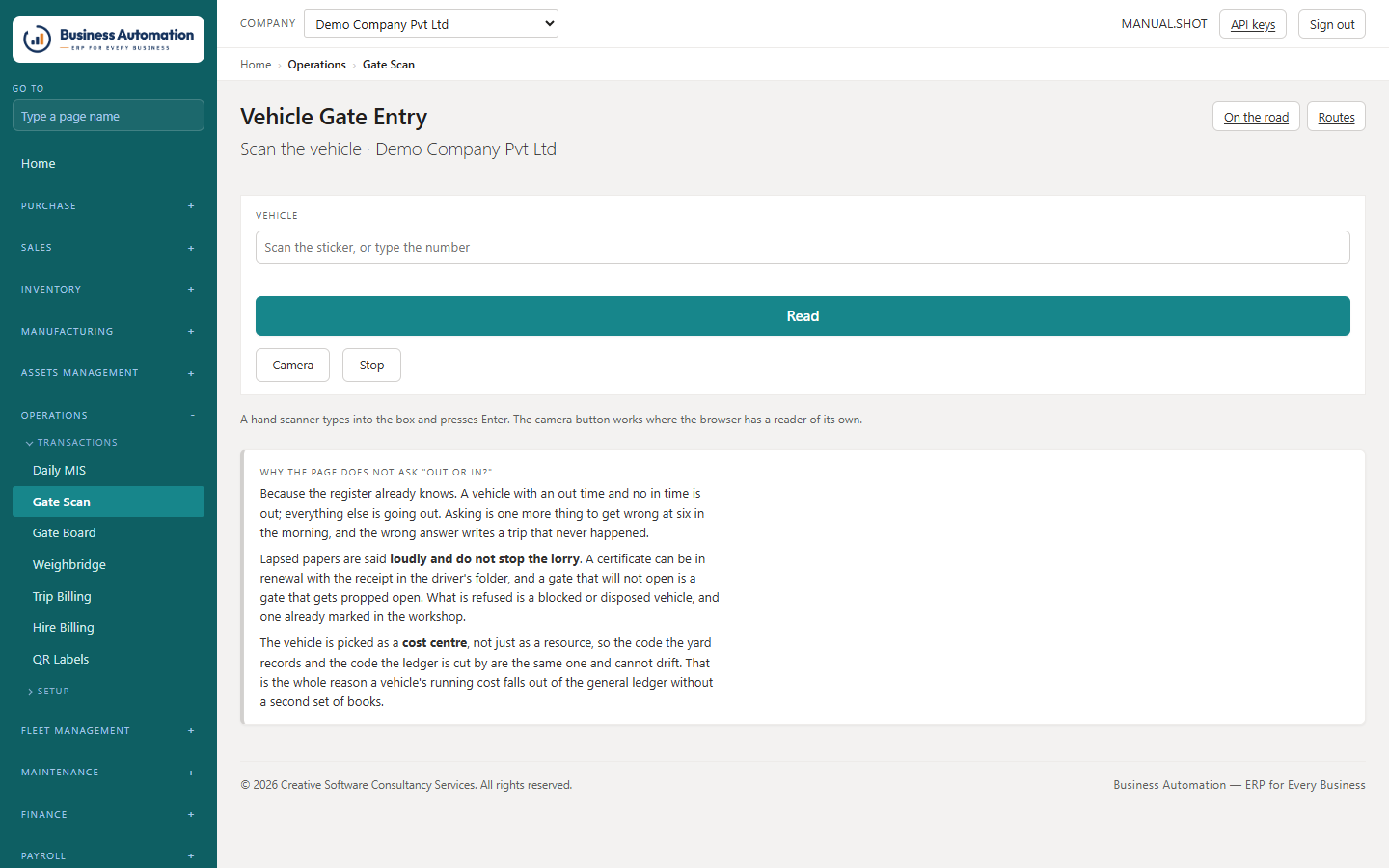
Task: Click the vehicle scan input box
Action: coord(803,247)
